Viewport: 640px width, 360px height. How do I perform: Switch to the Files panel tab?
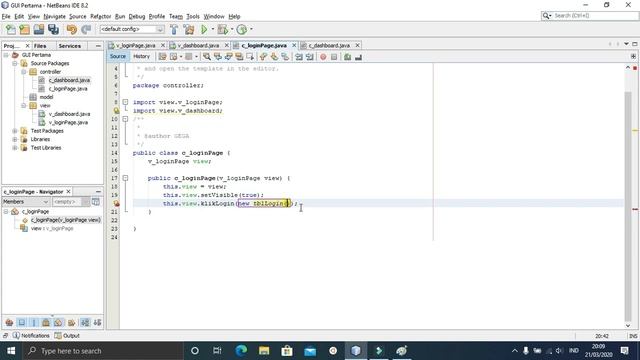tap(40, 46)
